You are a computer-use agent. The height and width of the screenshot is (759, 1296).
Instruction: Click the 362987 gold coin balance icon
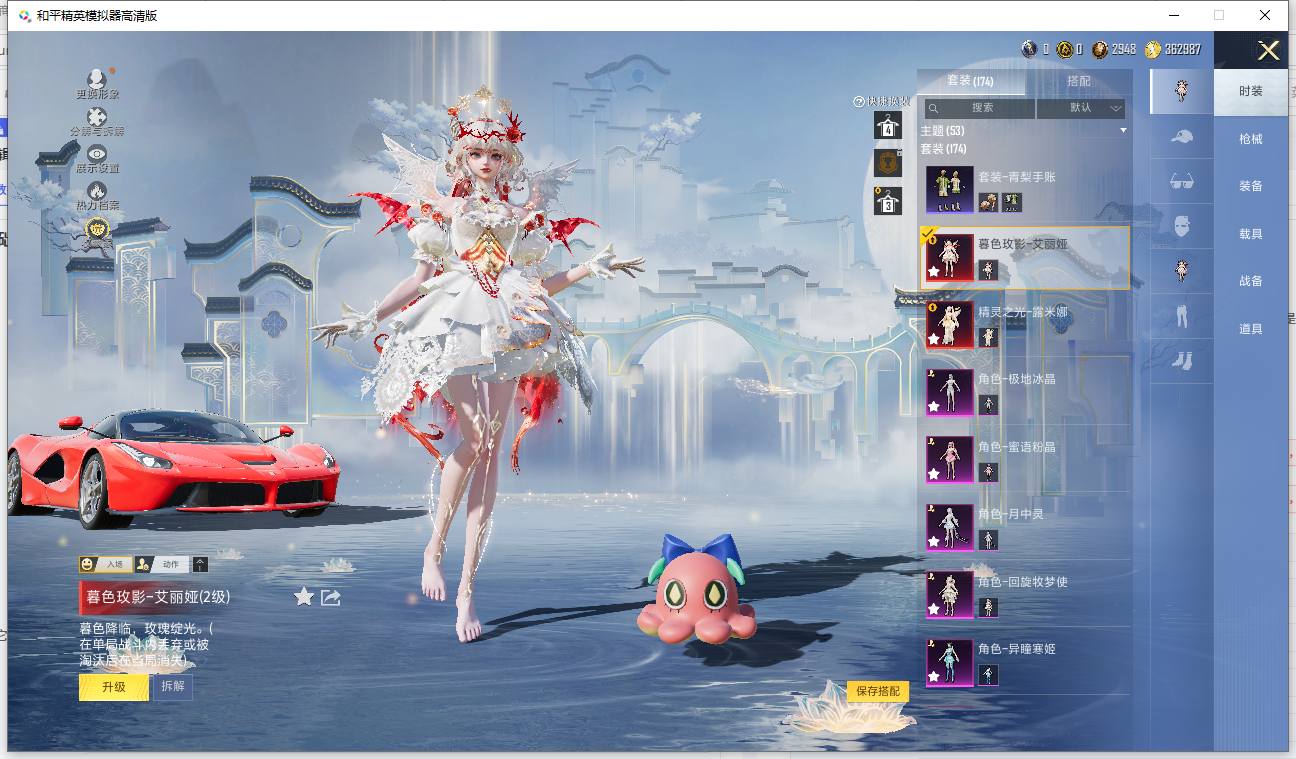pyautogui.click(x=1153, y=49)
